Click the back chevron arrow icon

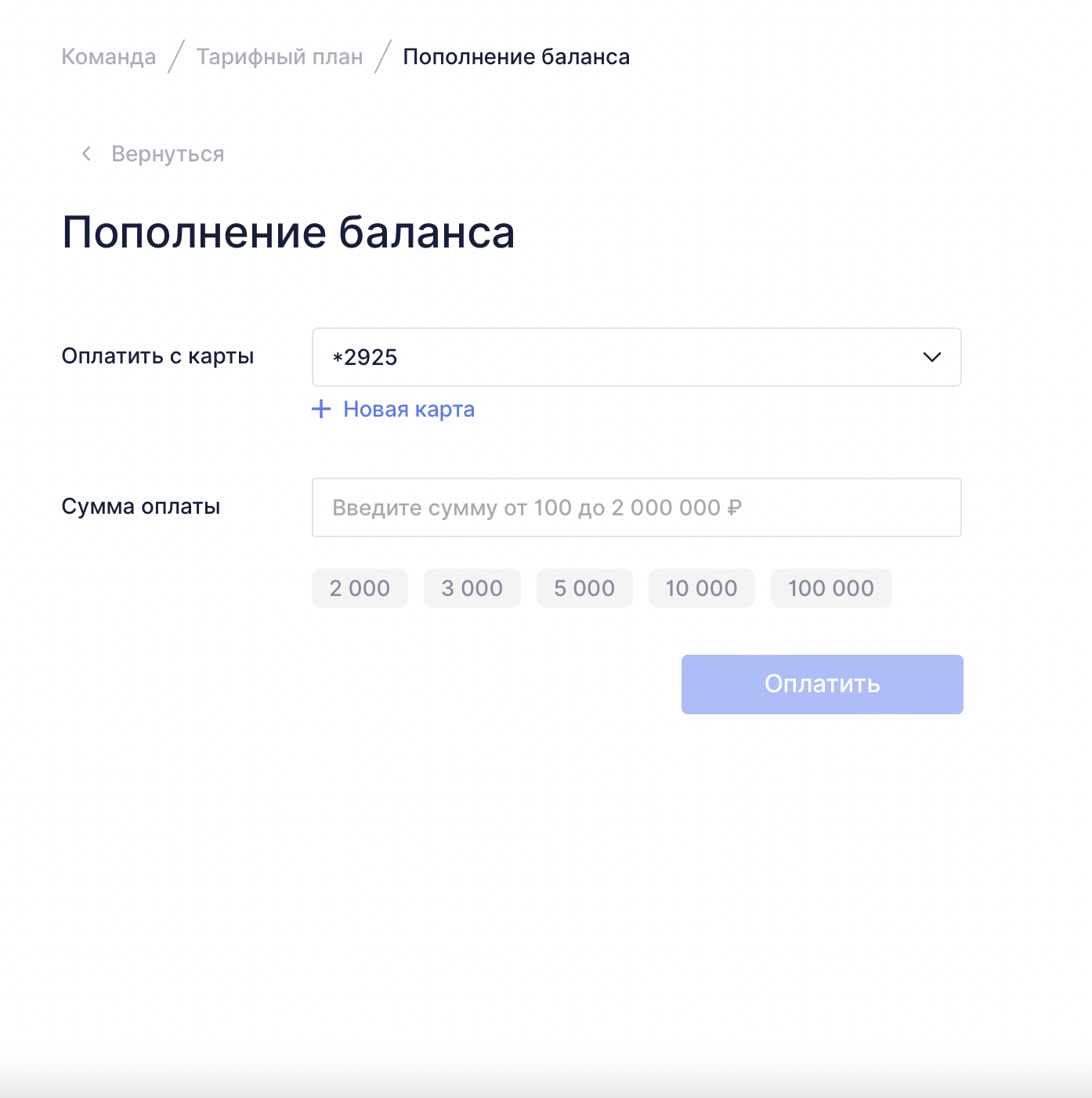(86, 154)
